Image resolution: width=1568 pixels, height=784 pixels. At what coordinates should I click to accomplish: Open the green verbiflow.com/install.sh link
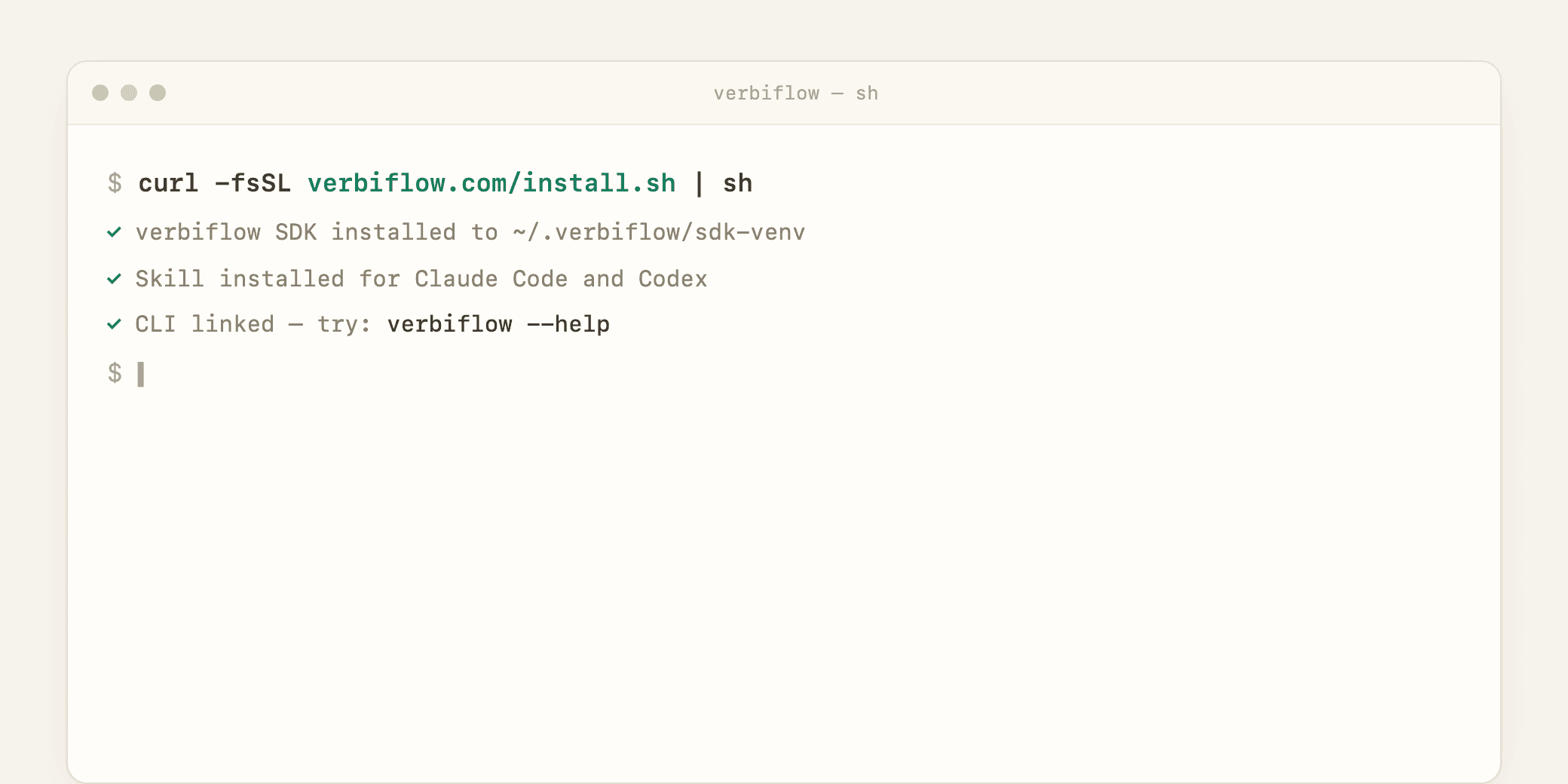pyautogui.click(x=492, y=183)
